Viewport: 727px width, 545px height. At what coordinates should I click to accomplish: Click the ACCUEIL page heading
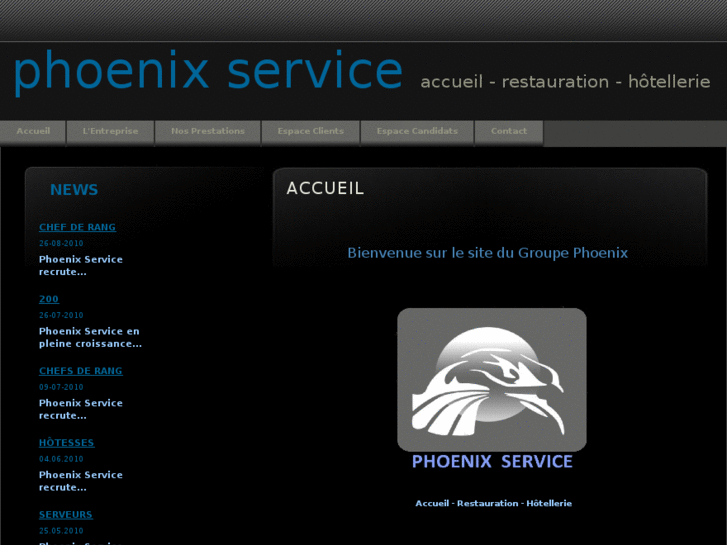click(x=325, y=188)
